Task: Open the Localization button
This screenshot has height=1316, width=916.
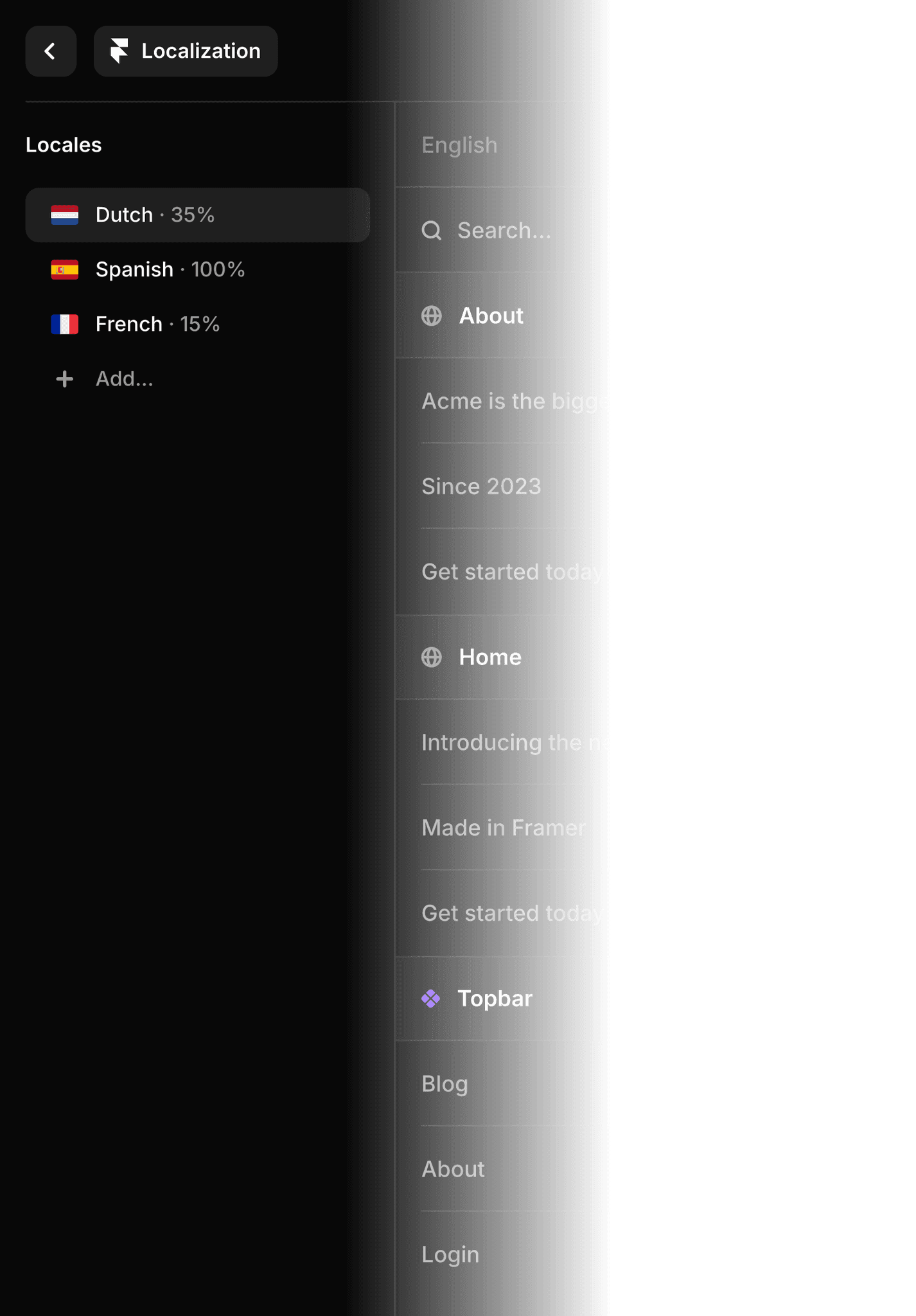Action: click(186, 51)
